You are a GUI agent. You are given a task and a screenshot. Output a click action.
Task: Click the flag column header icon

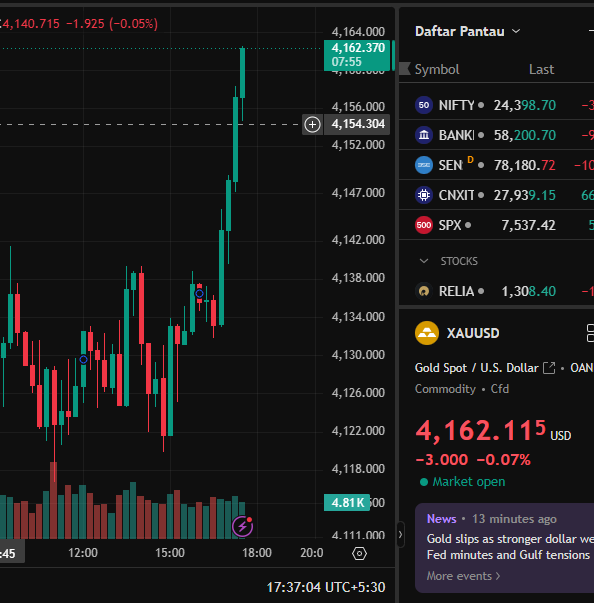click(x=405, y=69)
